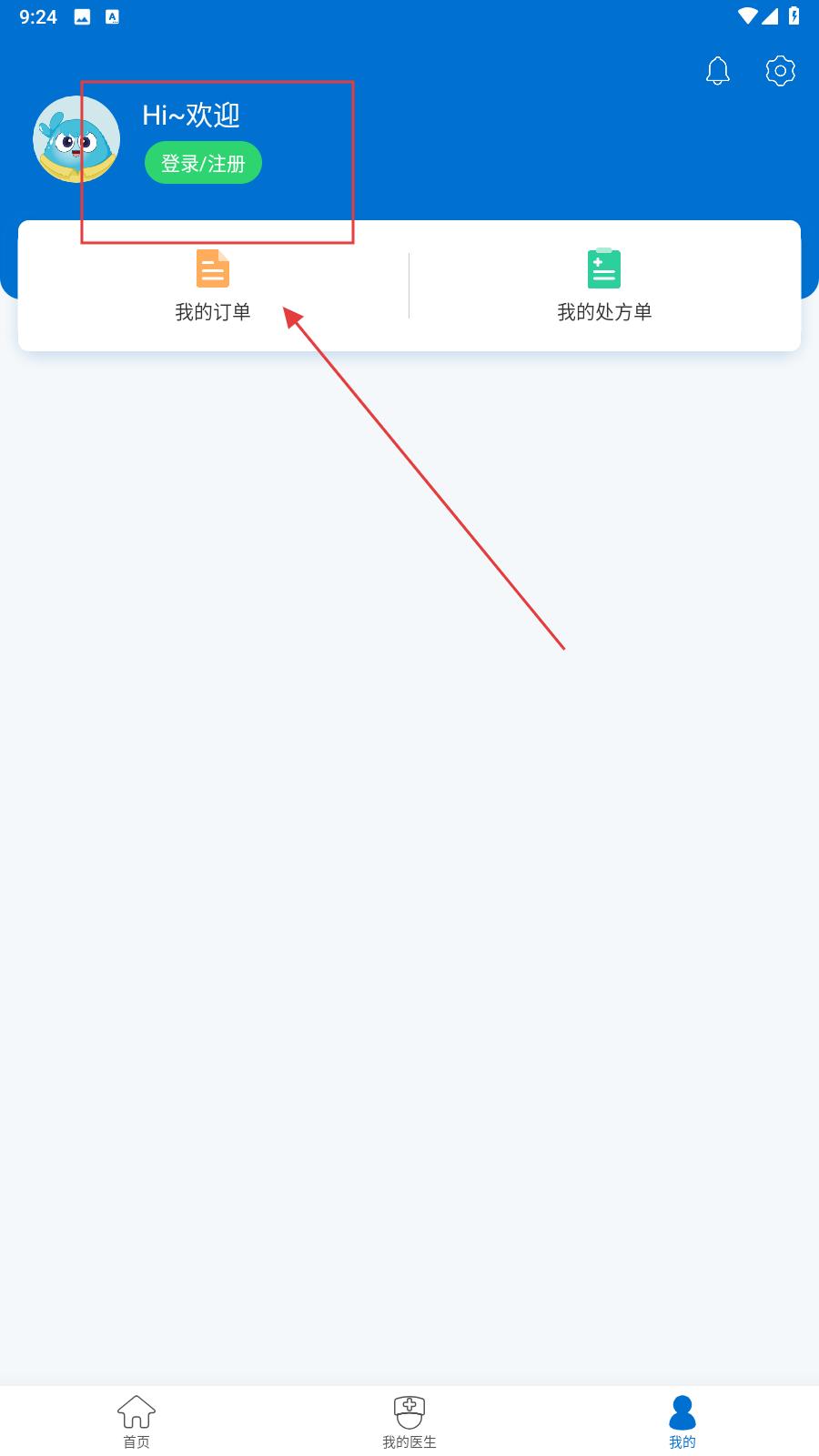Image resolution: width=819 pixels, height=1456 pixels.
Task: Tap the blue 我的 person icon
Action: pos(682,1412)
